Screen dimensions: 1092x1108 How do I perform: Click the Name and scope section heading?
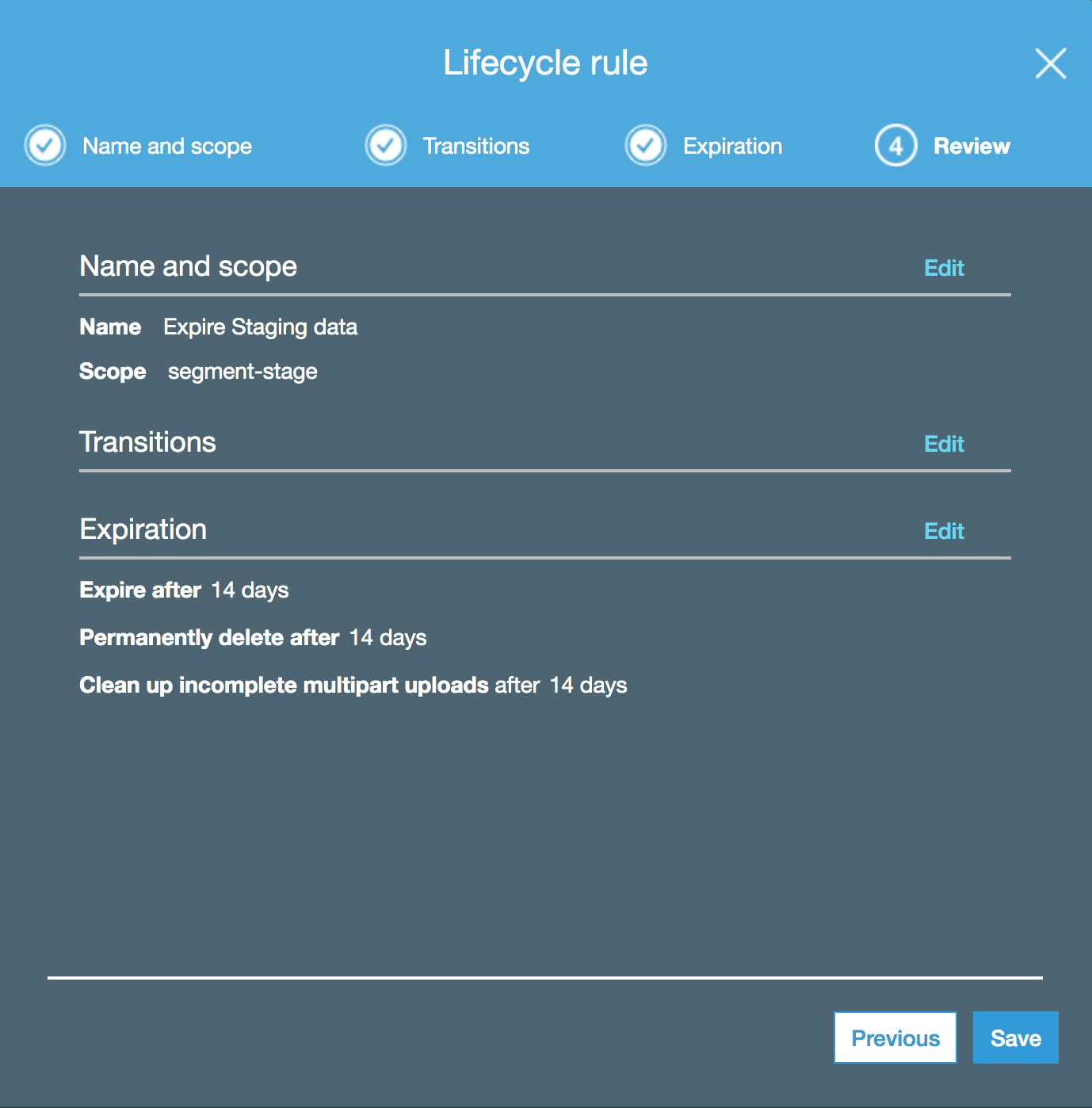188,266
